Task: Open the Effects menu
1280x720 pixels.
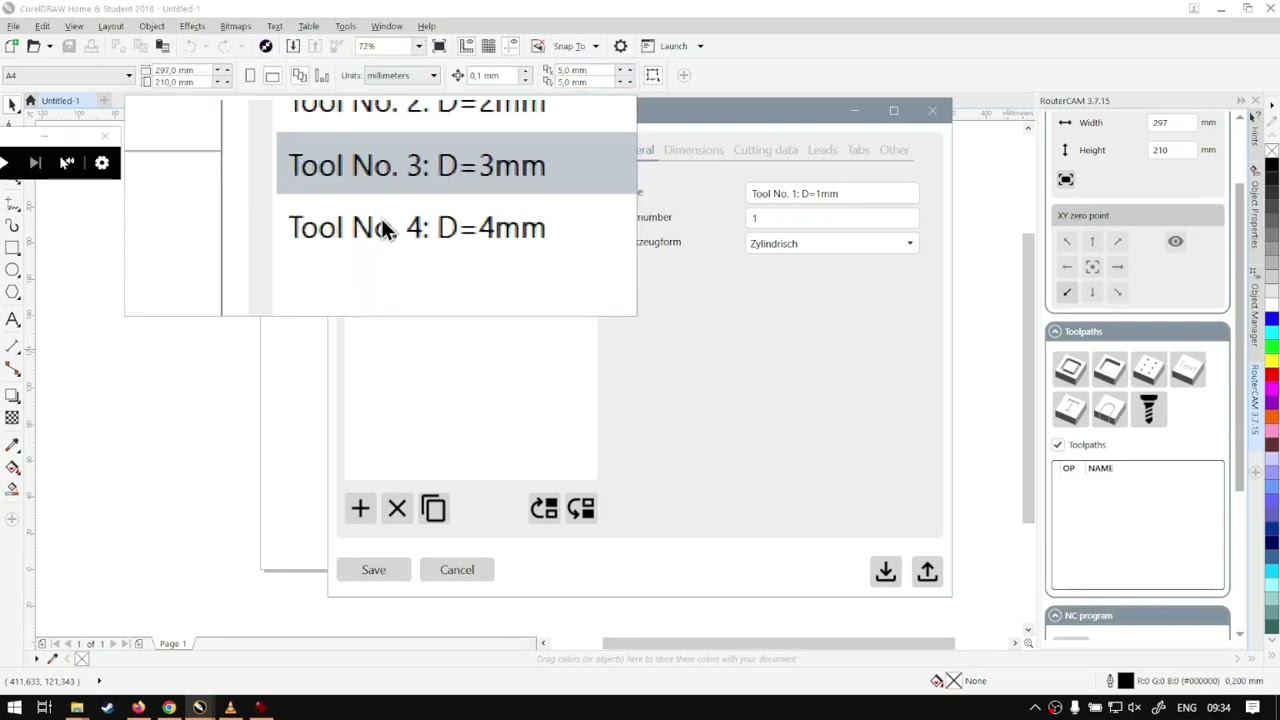Action: [192, 26]
